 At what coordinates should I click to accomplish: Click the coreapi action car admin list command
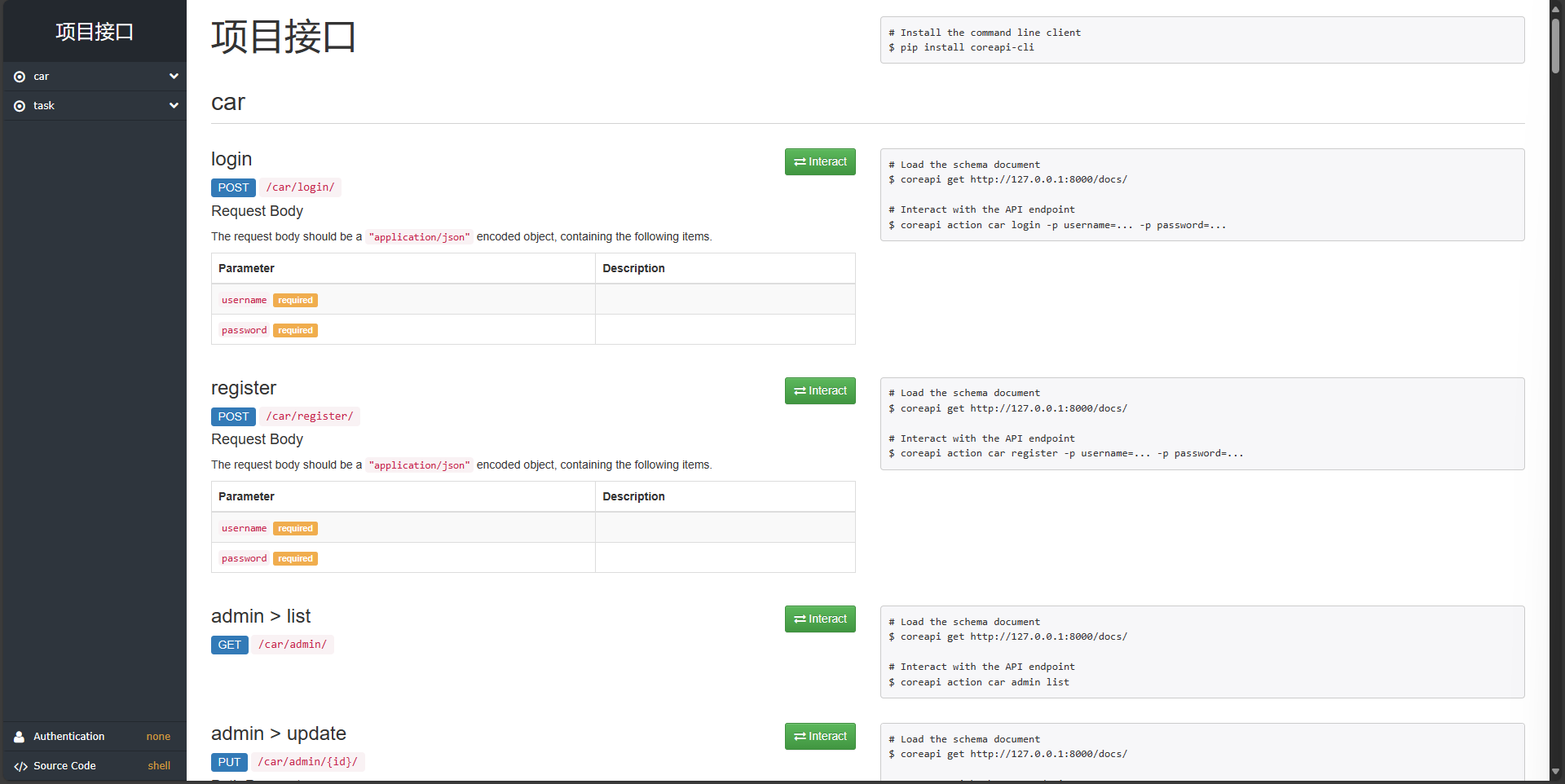tap(985, 682)
